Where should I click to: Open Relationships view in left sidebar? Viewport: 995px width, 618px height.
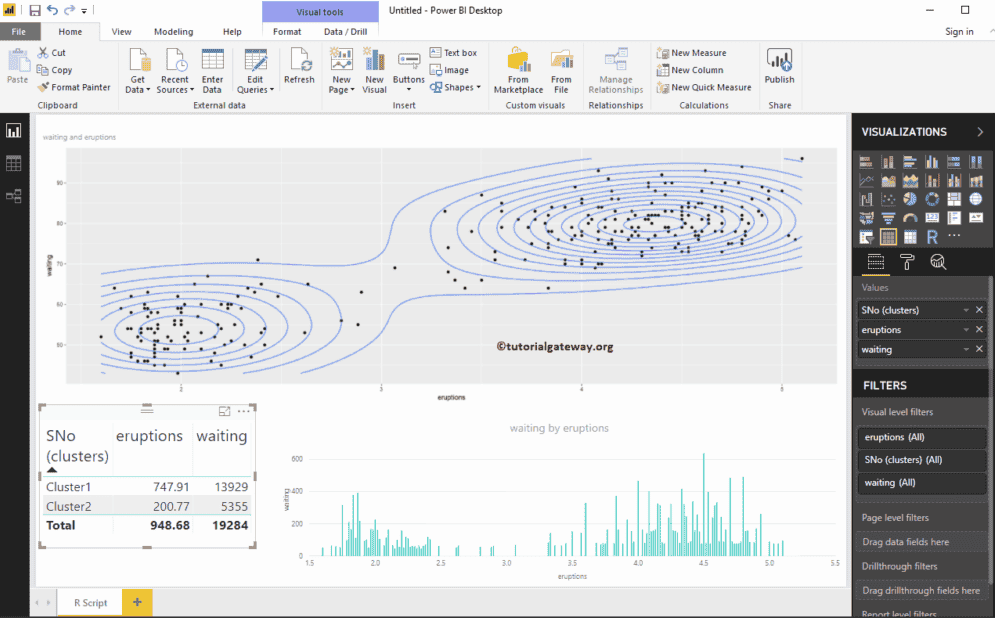coord(14,196)
